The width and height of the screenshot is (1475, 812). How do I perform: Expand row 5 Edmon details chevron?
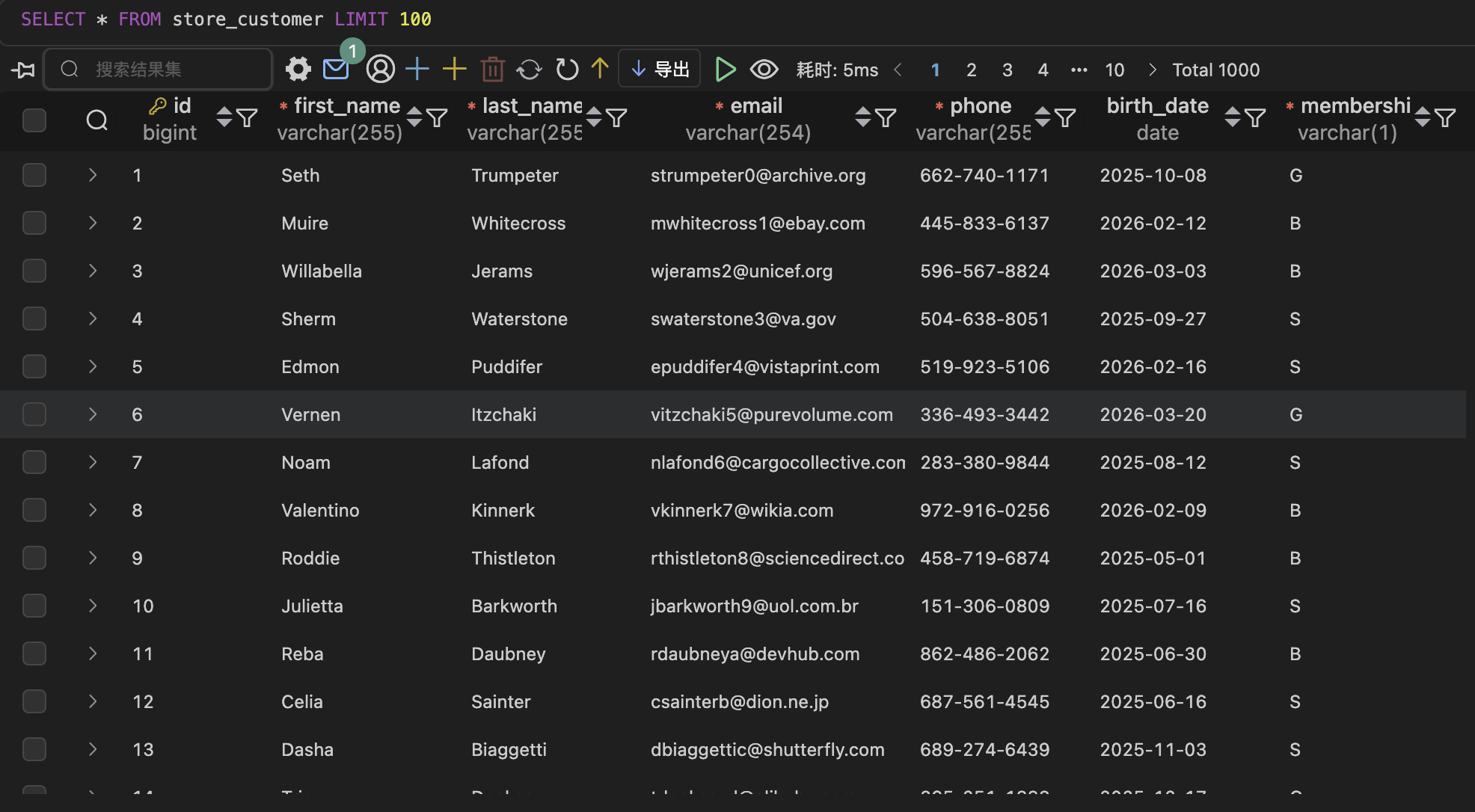pos(93,366)
